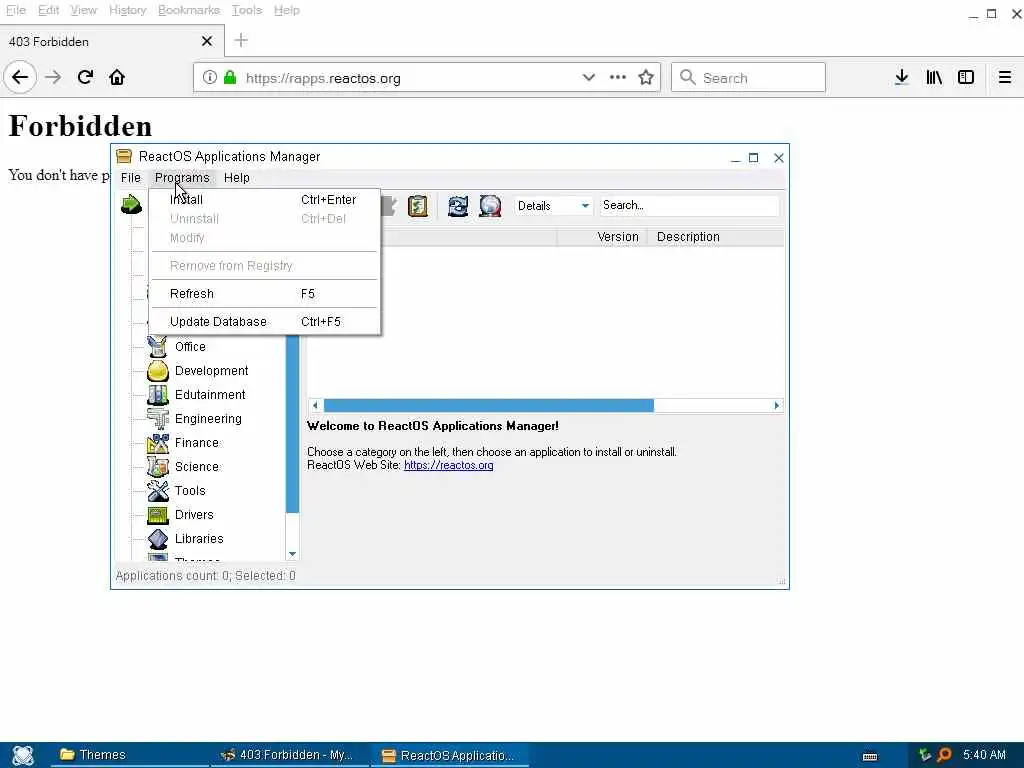Open the Firefox Bookmarks menu
Screen dimensions: 1024x768
coord(189,10)
